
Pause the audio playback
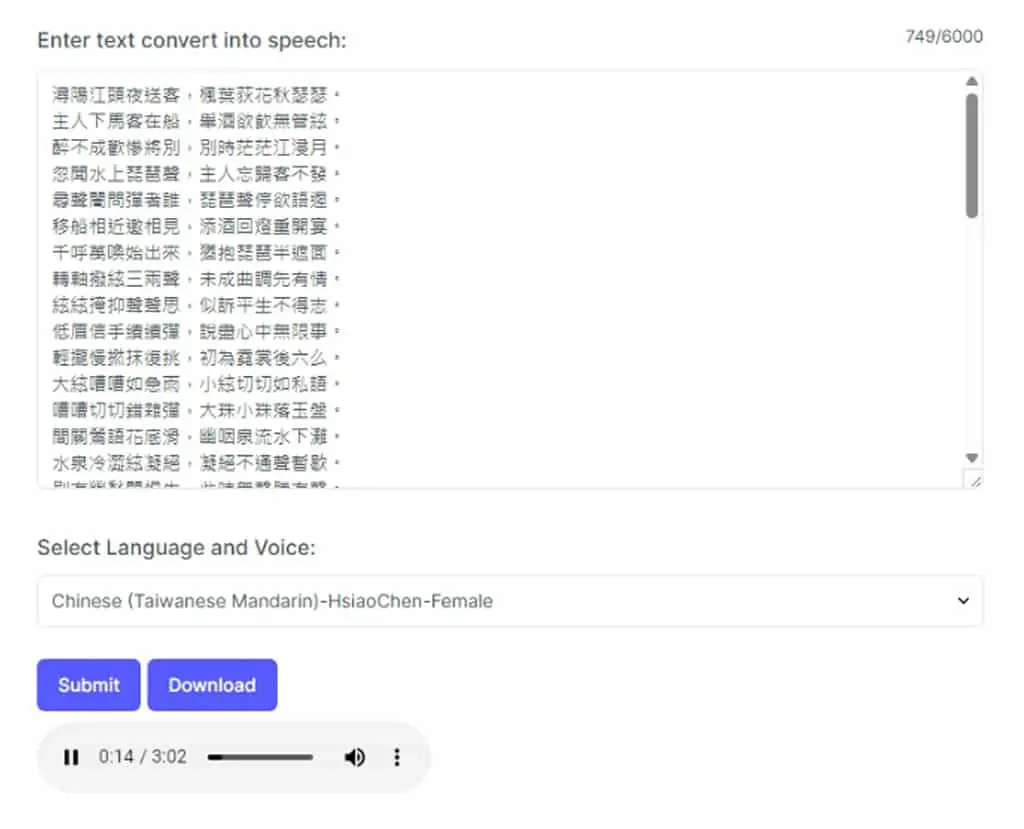click(71, 757)
